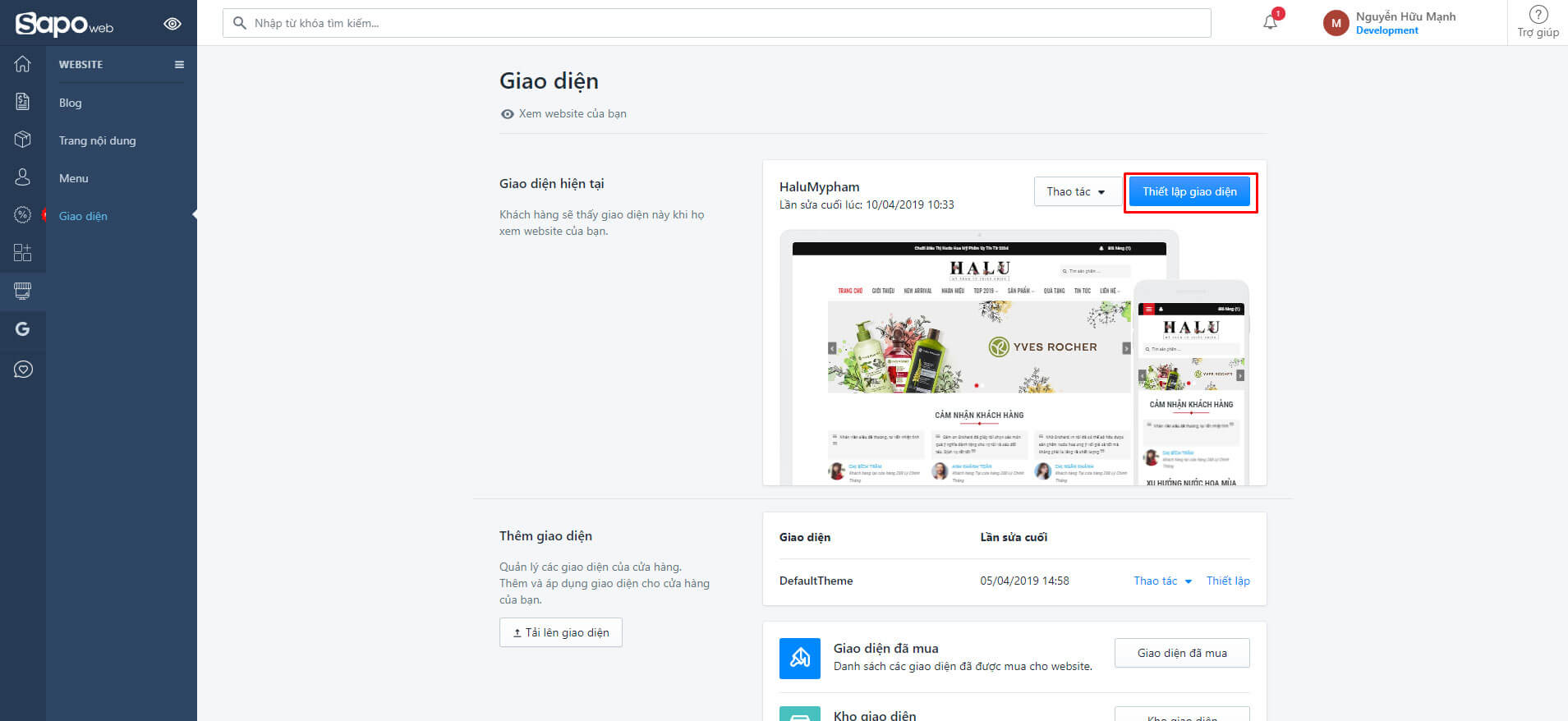
Task: Expand the Thao tác dropdown for HaluMypham
Action: (1077, 191)
